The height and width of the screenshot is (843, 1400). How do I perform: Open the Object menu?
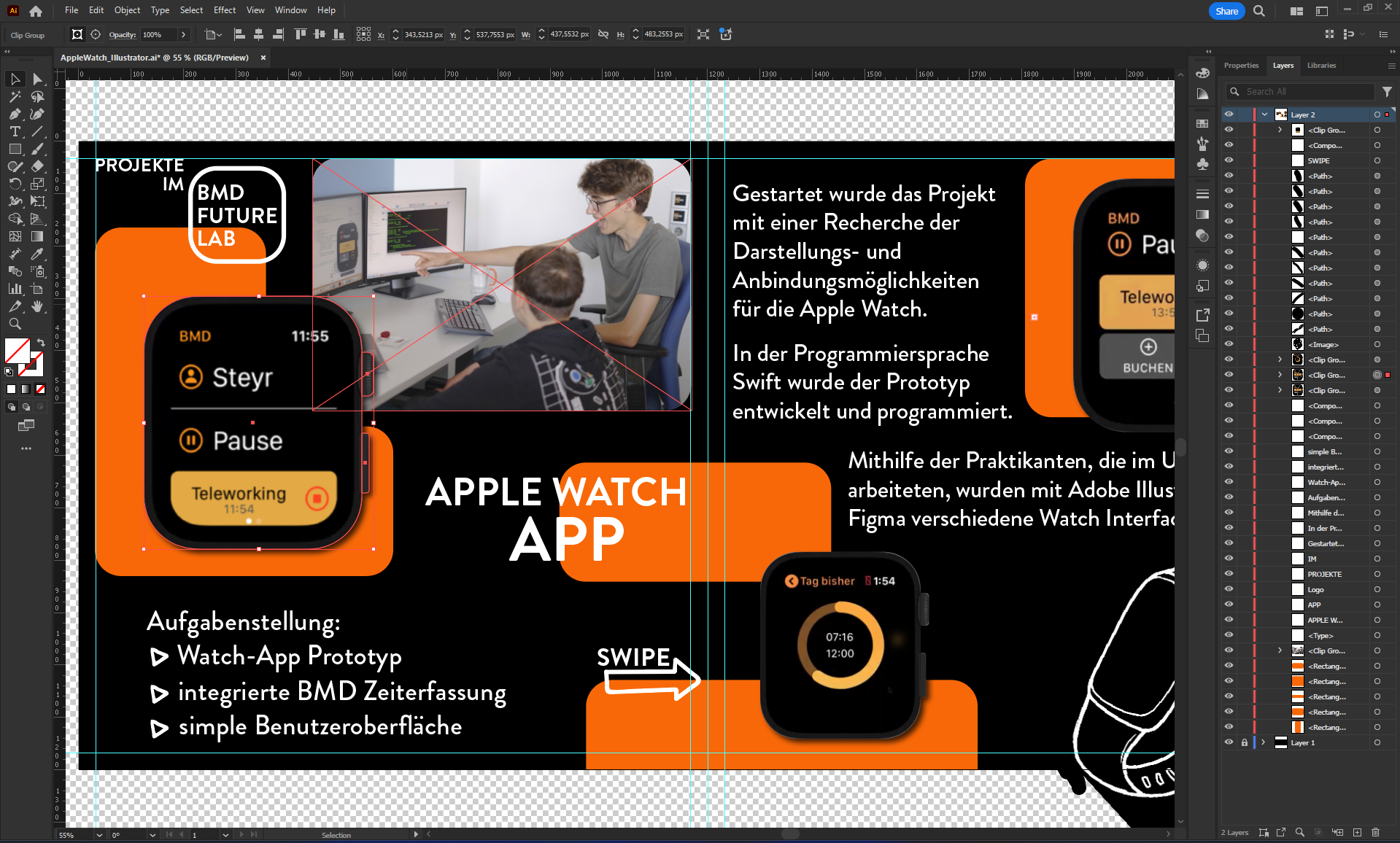click(x=127, y=10)
